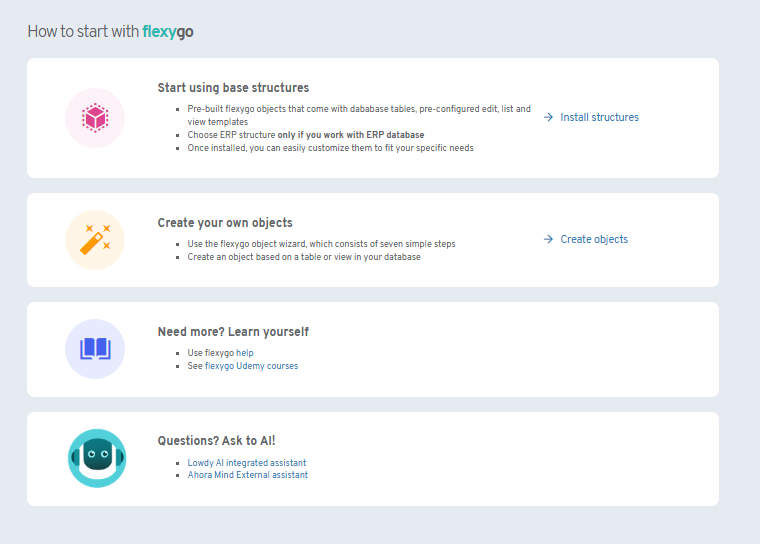Click the 'Pre-built flexygo objects' bullet text
The width and height of the screenshot is (760, 544).
click(x=359, y=115)
